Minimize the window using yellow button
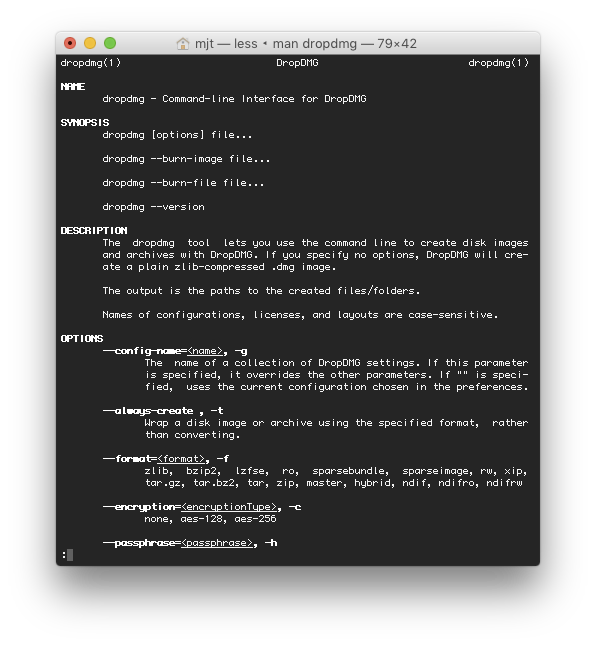Viewport: 596px width, 646px height. click(x=90, y=43)
